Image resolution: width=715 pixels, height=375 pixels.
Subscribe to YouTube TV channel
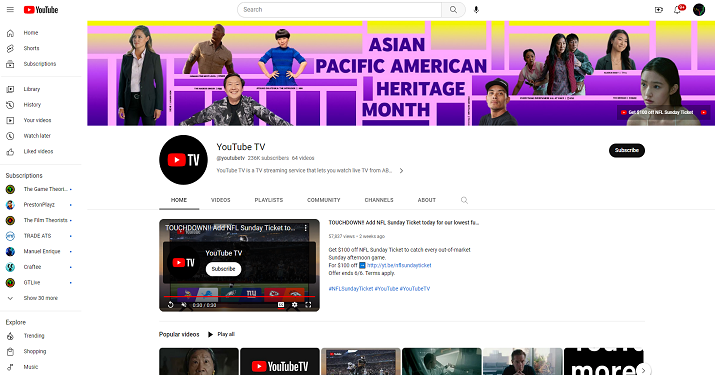[627, 151]
